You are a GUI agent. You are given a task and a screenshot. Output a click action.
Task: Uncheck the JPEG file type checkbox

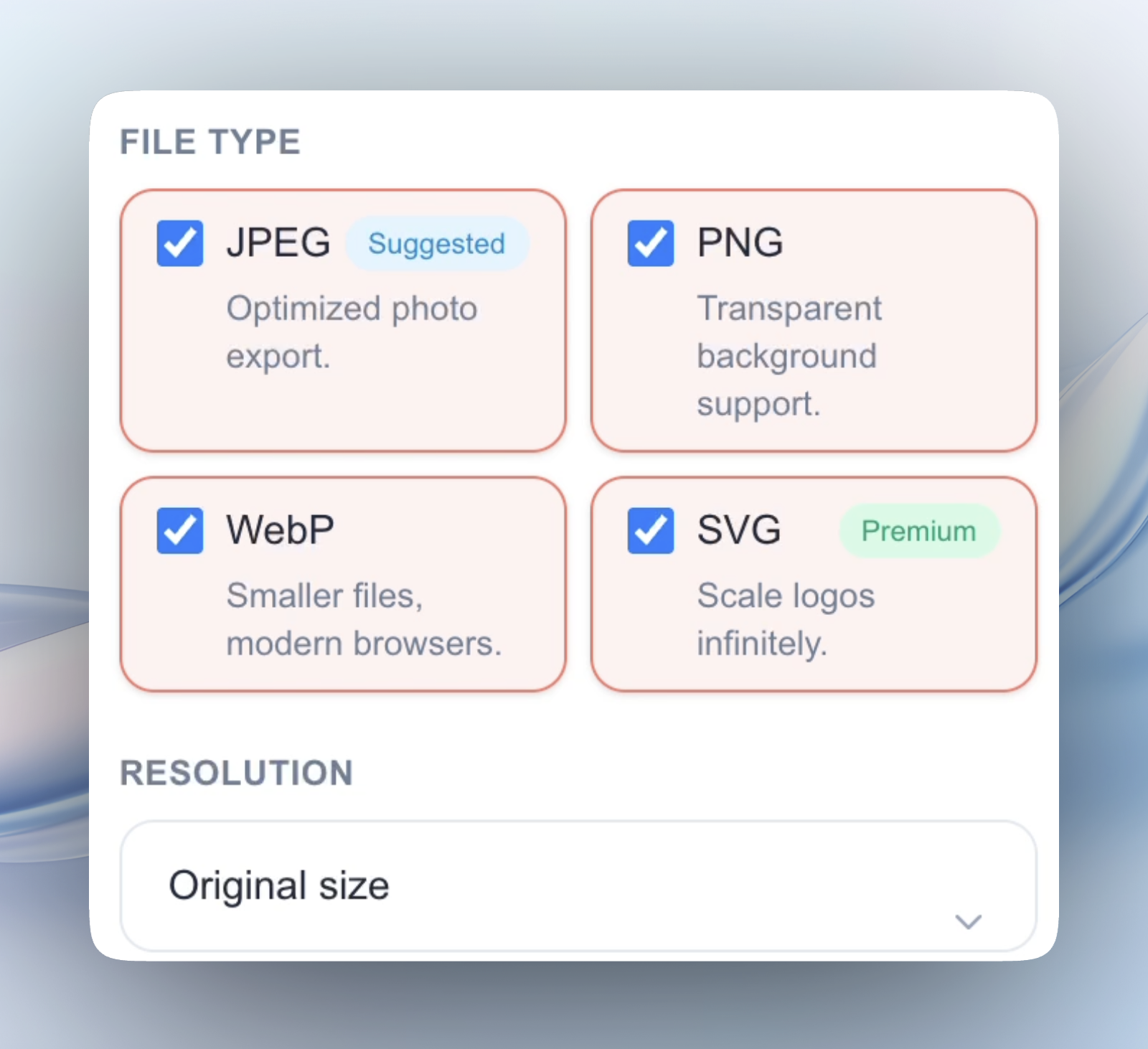click(x=179, y=244)
